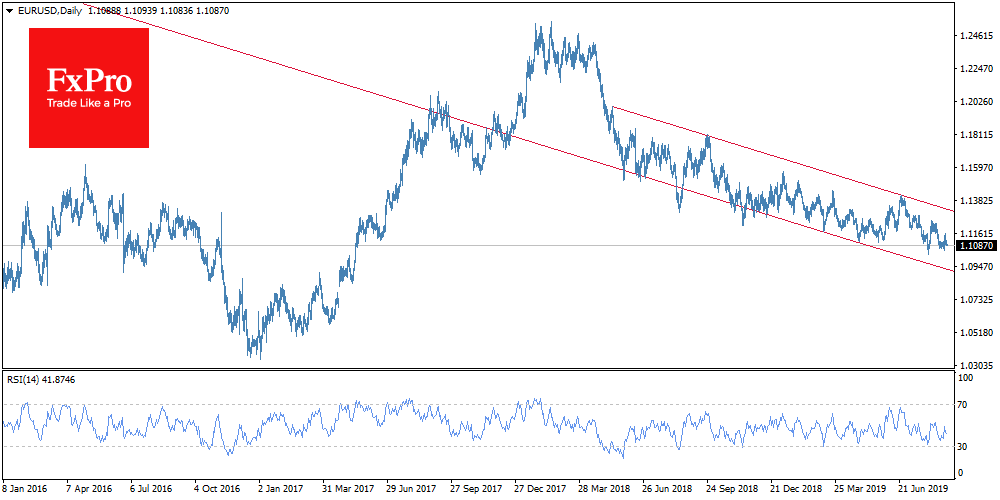Click the triangle arrow beside EURUSD,Daily
The image size is (1000, 500).
(x=7, y=9)
